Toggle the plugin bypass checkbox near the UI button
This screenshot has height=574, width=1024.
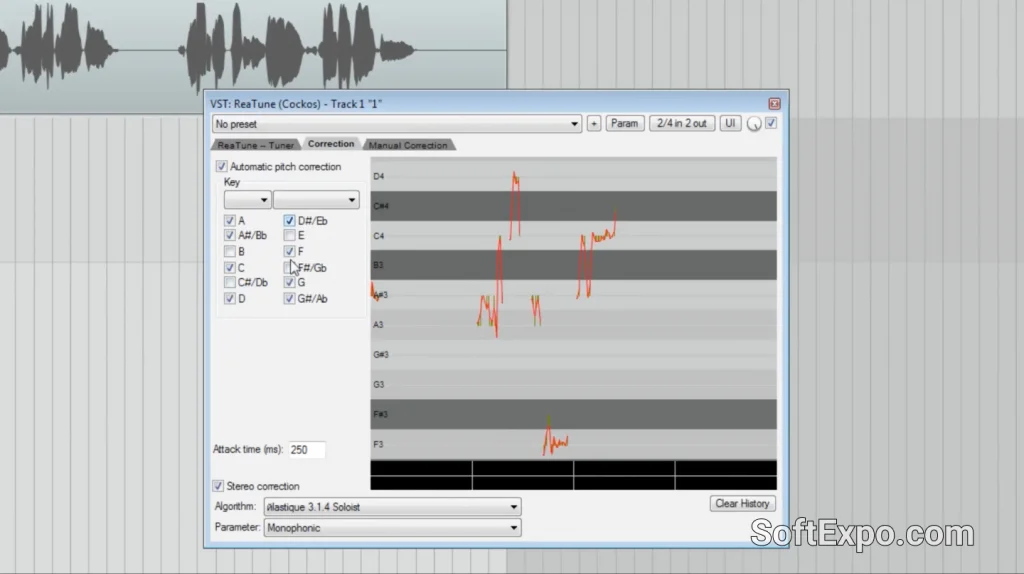point(771,123)
